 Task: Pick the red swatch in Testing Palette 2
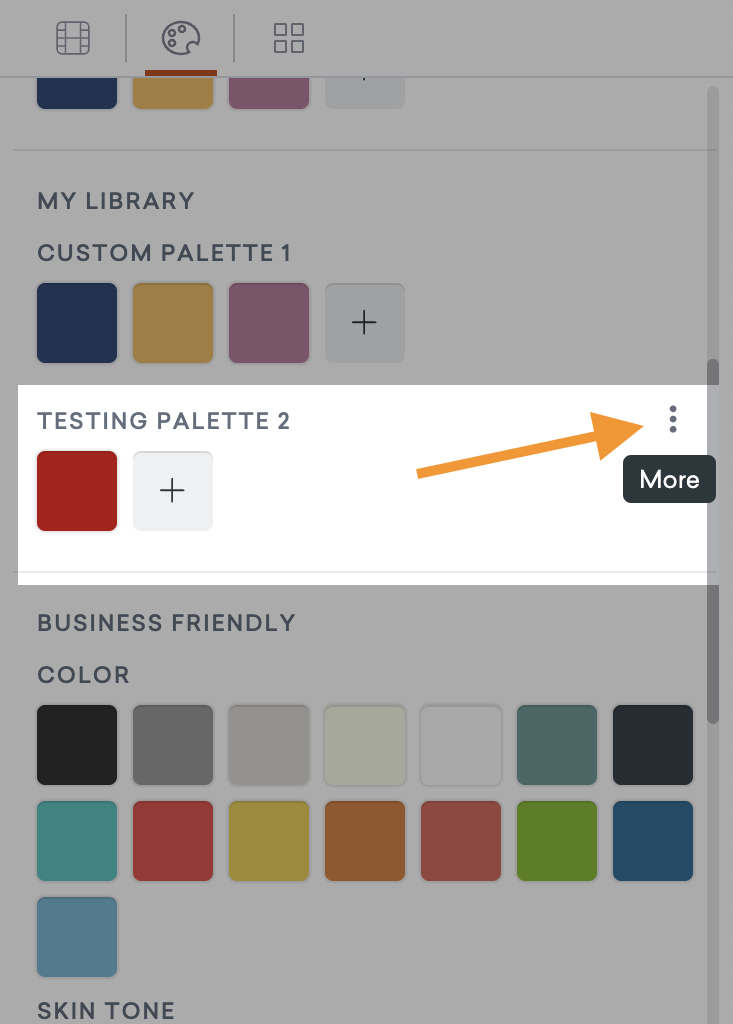point(77,490)
